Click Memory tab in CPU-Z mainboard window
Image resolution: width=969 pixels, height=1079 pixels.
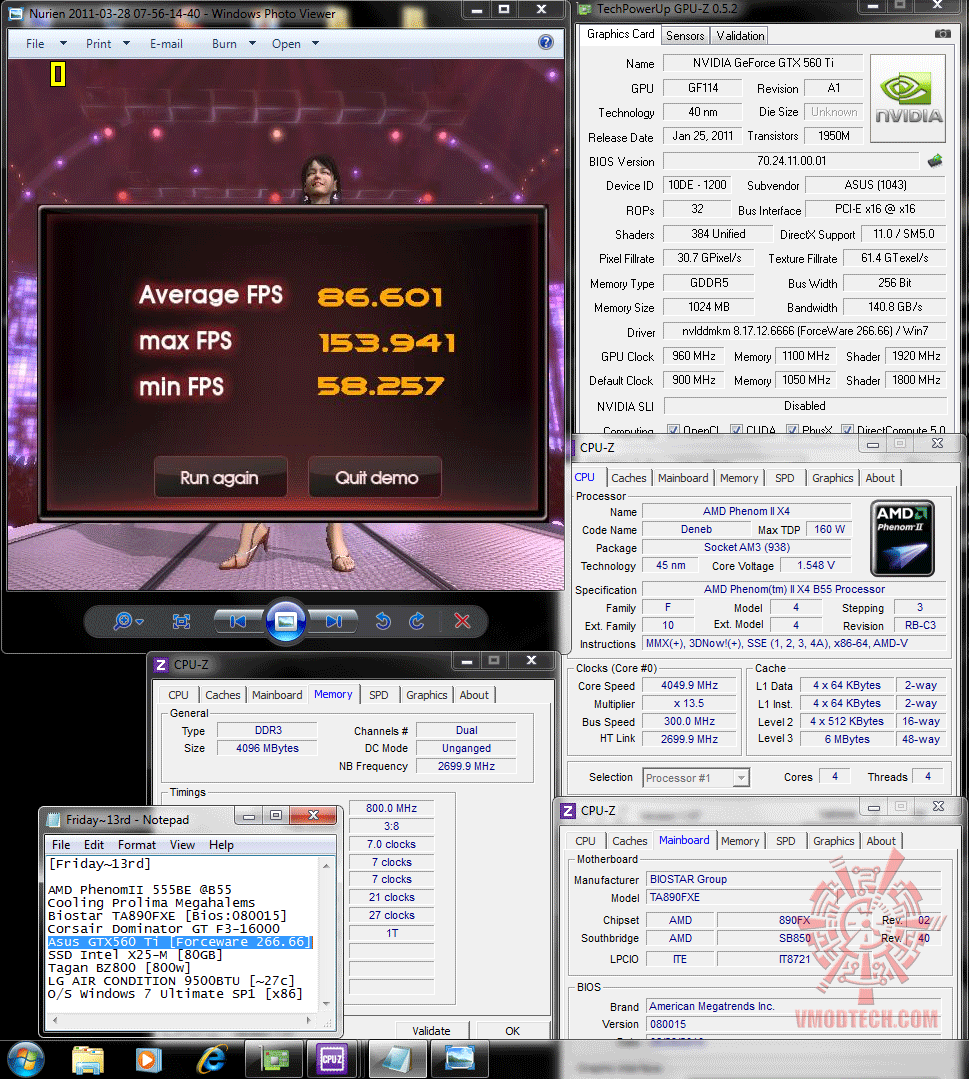point(740,841)
